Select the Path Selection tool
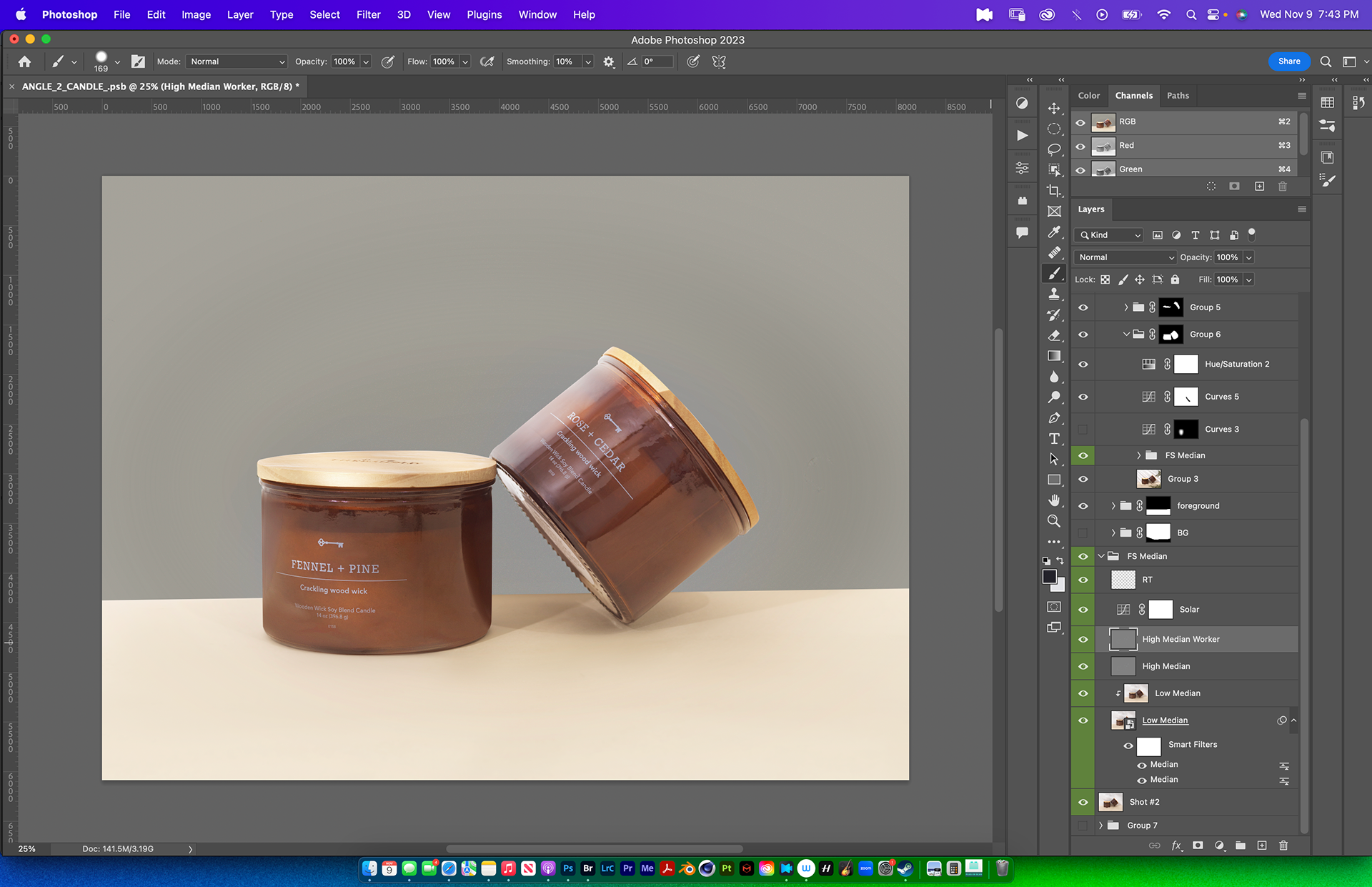This screenshot has width=1372, height=887. (1054, 459)
